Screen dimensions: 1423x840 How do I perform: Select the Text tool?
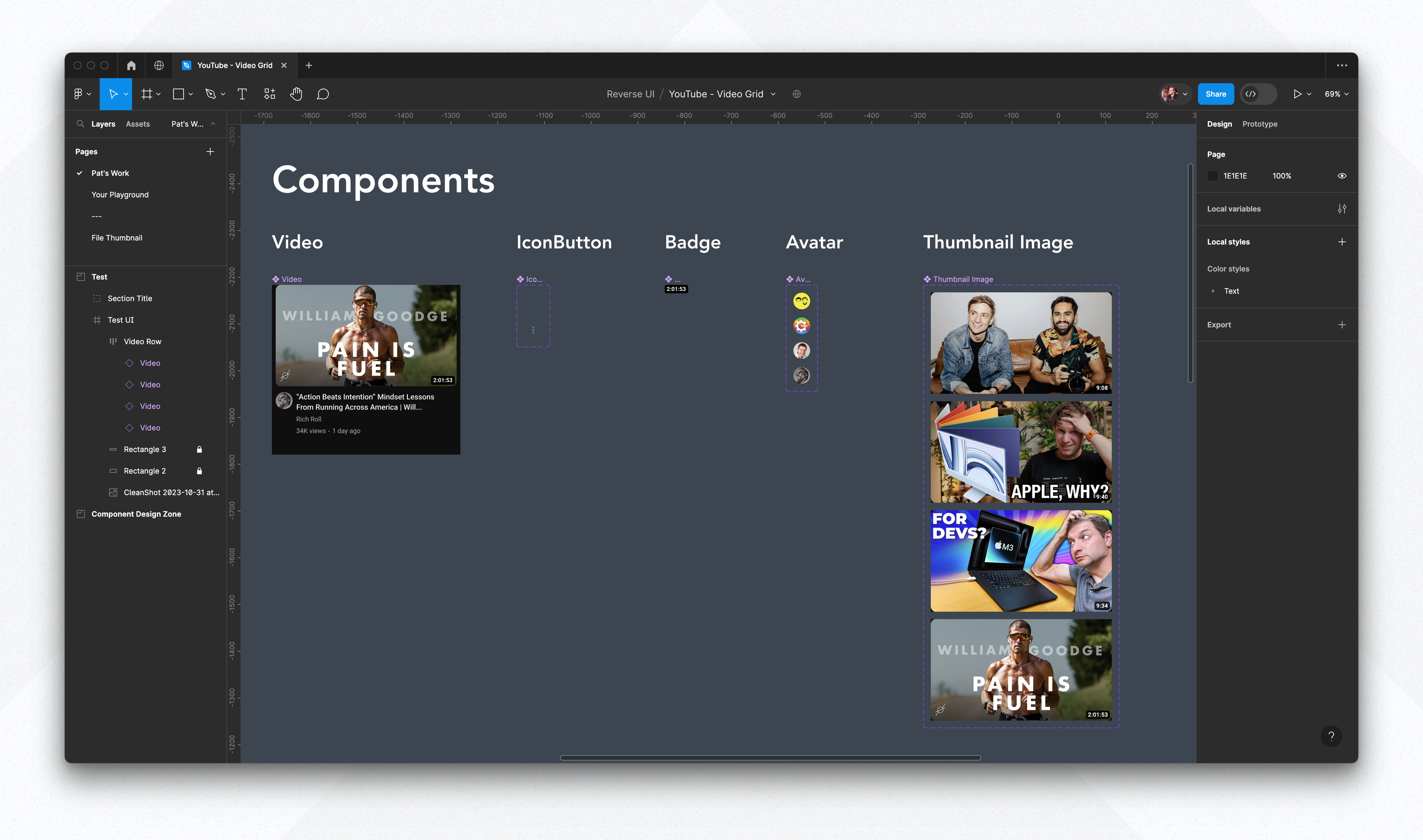coord(242,94)
